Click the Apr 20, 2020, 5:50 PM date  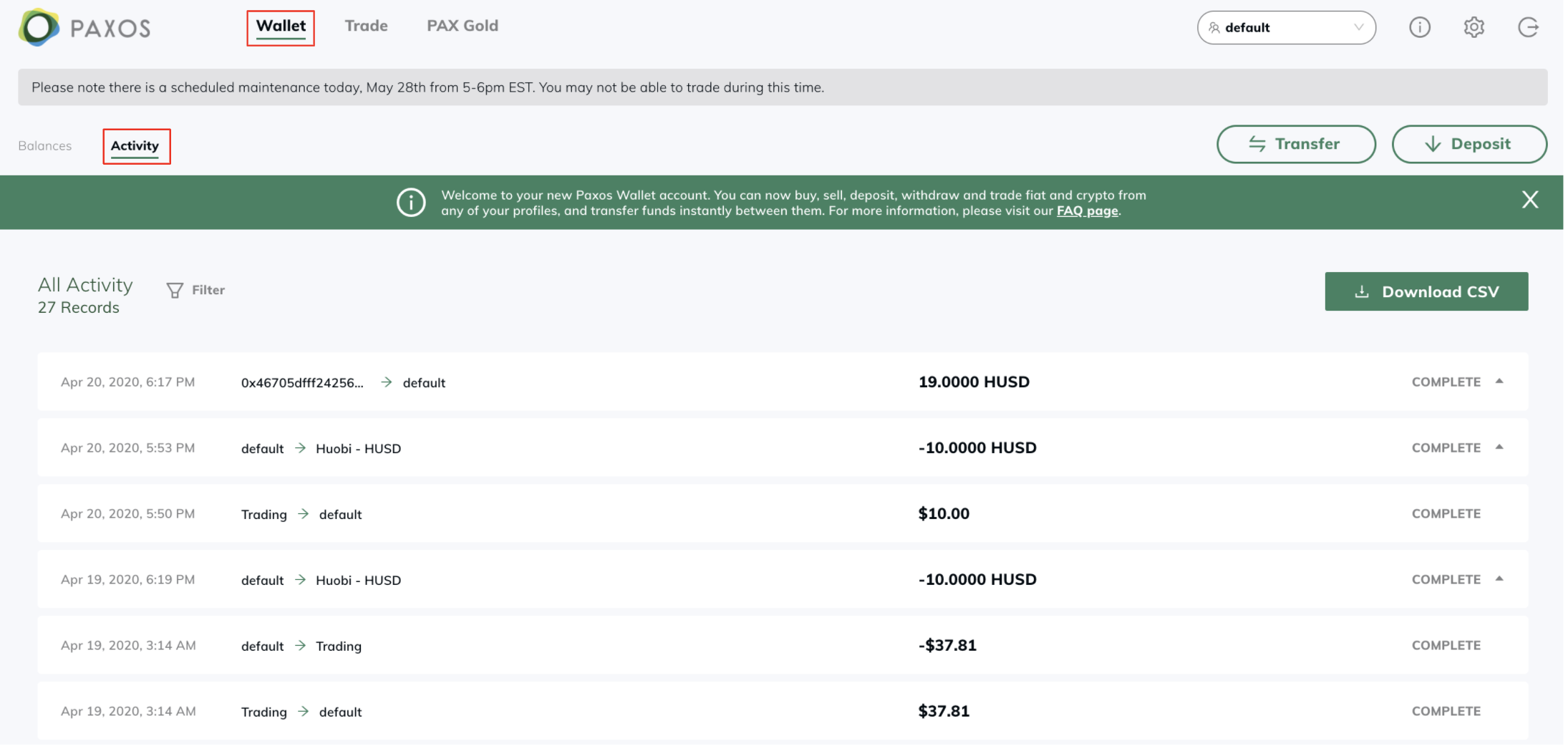tap(127, 514)
